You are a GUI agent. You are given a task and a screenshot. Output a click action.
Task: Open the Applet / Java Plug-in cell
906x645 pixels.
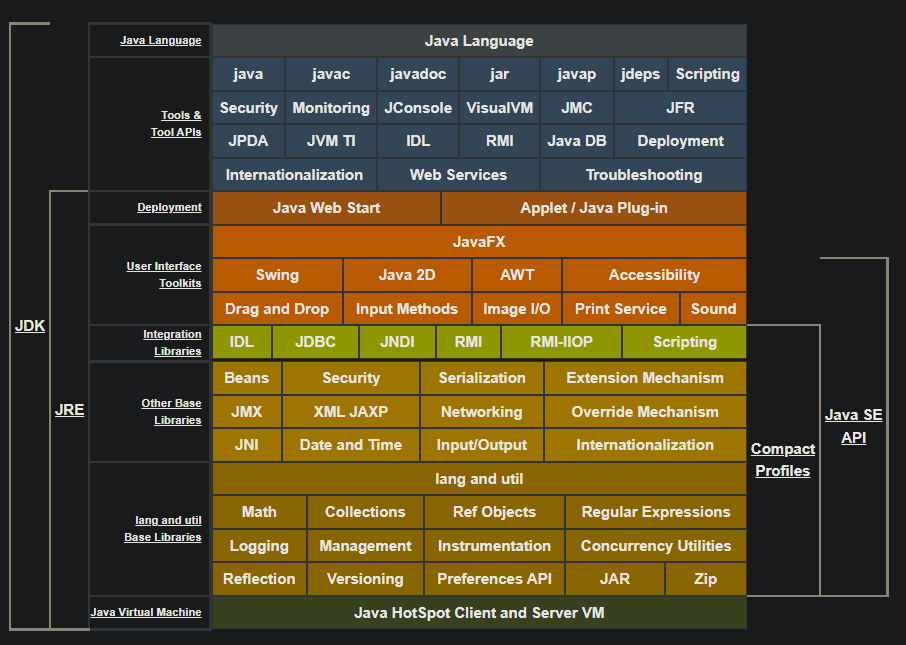(x=594, y=208)
